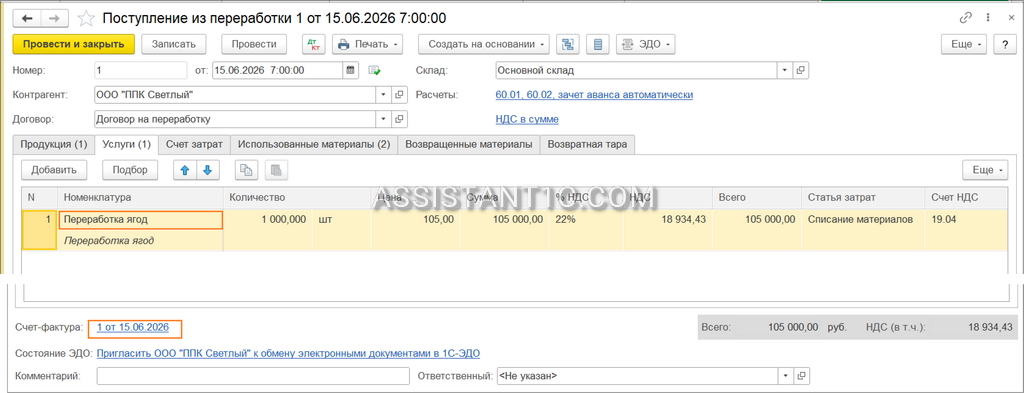
Task: Select the Переработка ягод nomenclature cell
Action: tap(141, 220)
